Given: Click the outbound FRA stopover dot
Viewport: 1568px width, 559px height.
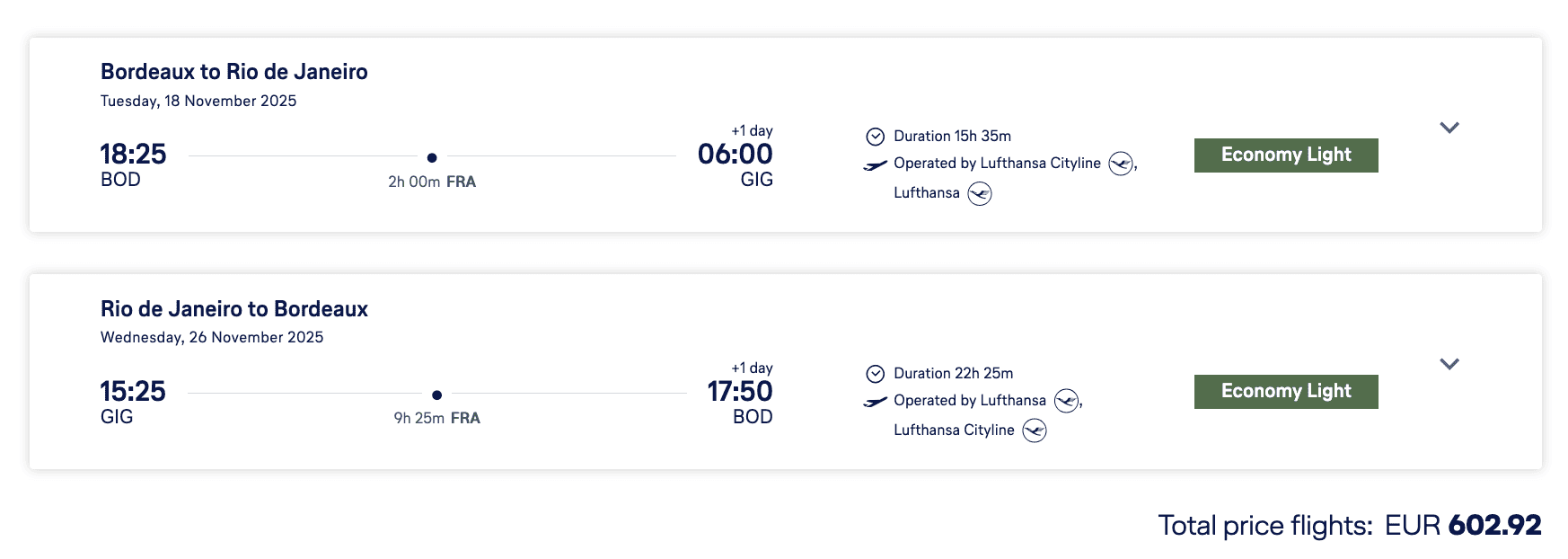Looking at the screenshot, I should [432, 157].
